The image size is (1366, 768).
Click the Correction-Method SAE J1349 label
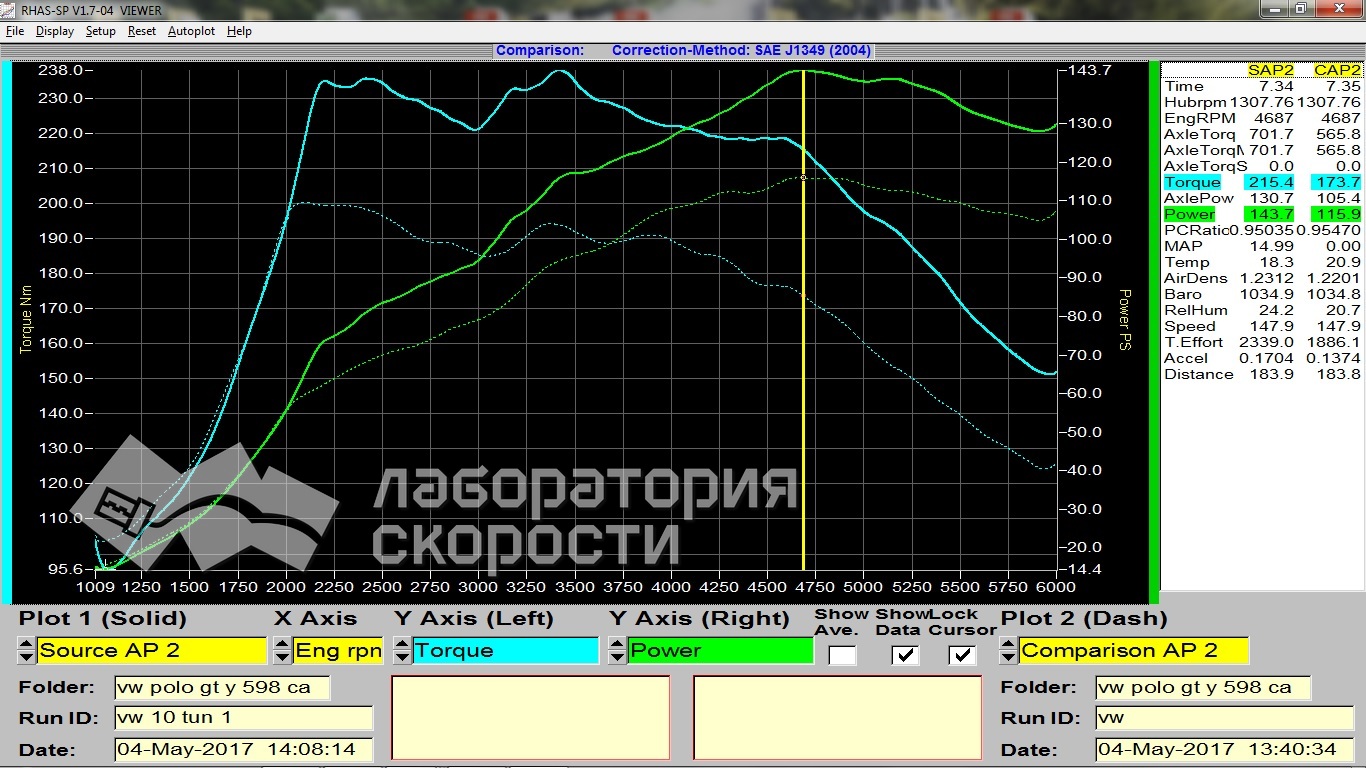(x=742, y=50)
